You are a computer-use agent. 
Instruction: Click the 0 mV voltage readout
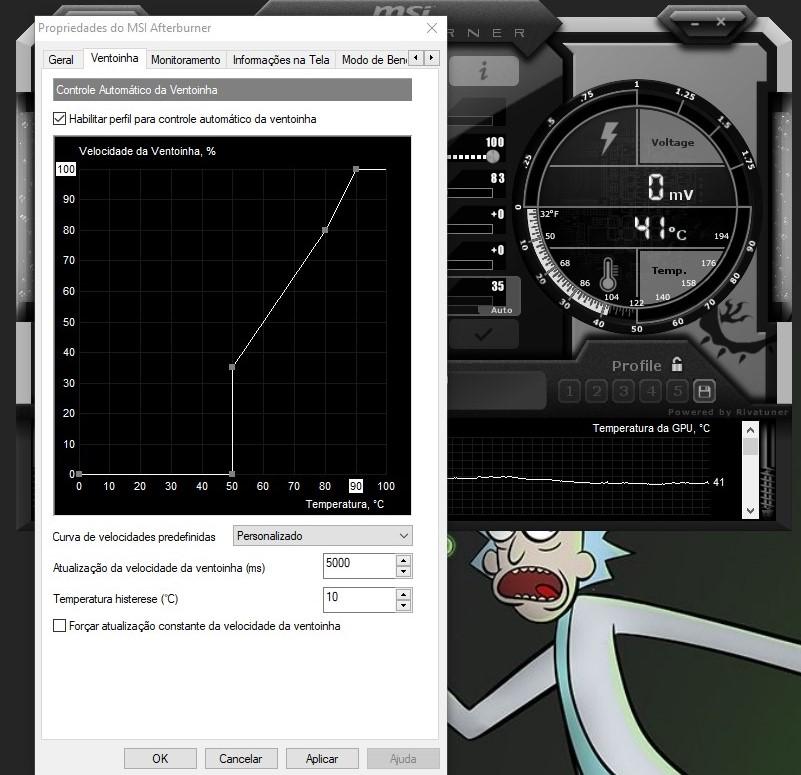click(670, 187)
